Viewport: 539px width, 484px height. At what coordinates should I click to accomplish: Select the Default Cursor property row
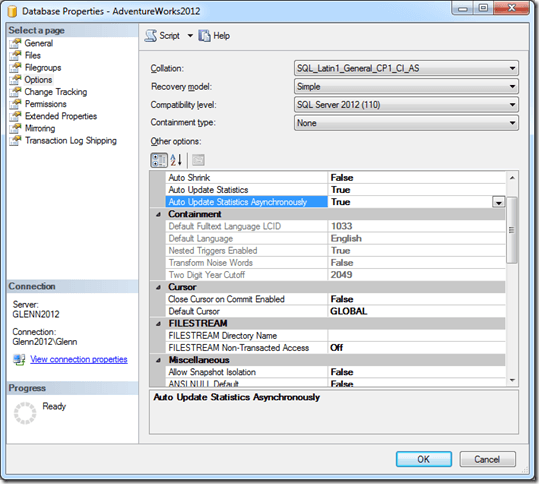[x=335, y=311]
